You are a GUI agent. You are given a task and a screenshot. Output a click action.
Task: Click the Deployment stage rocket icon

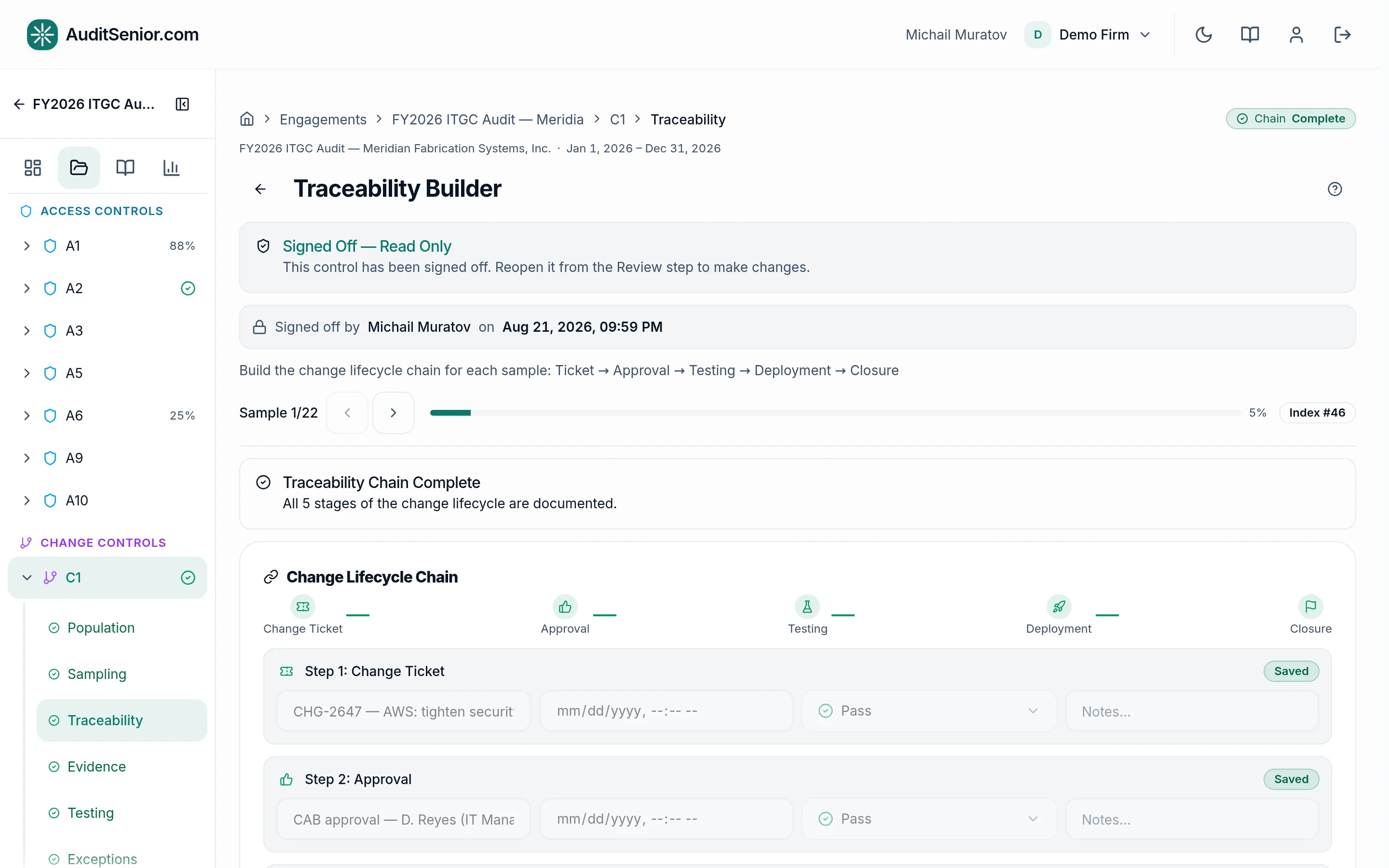pyautogui.click(x=1059, y=607)
